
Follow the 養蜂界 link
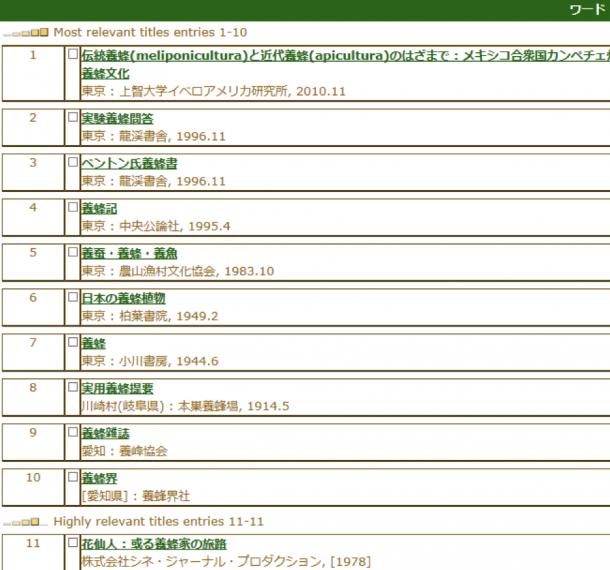point(99,478)
